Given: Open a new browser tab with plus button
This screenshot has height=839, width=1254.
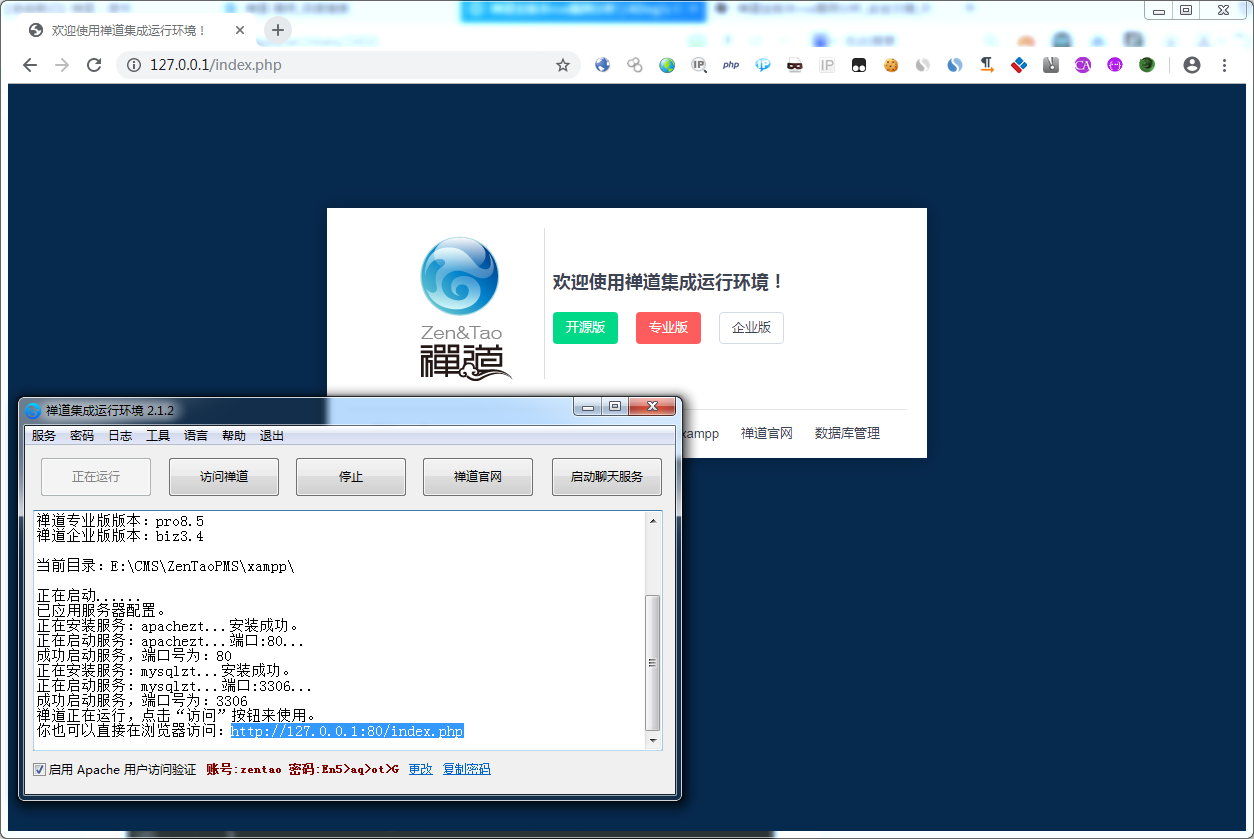Looking at the screenshot, I should coord(278,30).
